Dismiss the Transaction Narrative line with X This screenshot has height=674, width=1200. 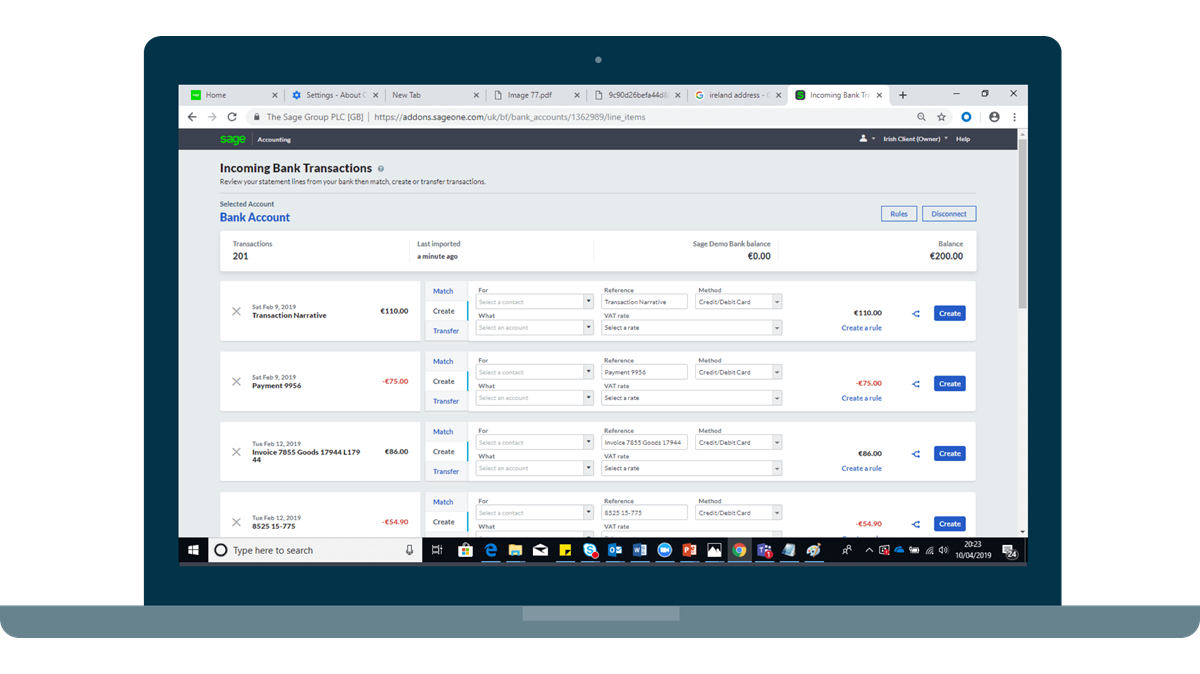tap(236, 312)
